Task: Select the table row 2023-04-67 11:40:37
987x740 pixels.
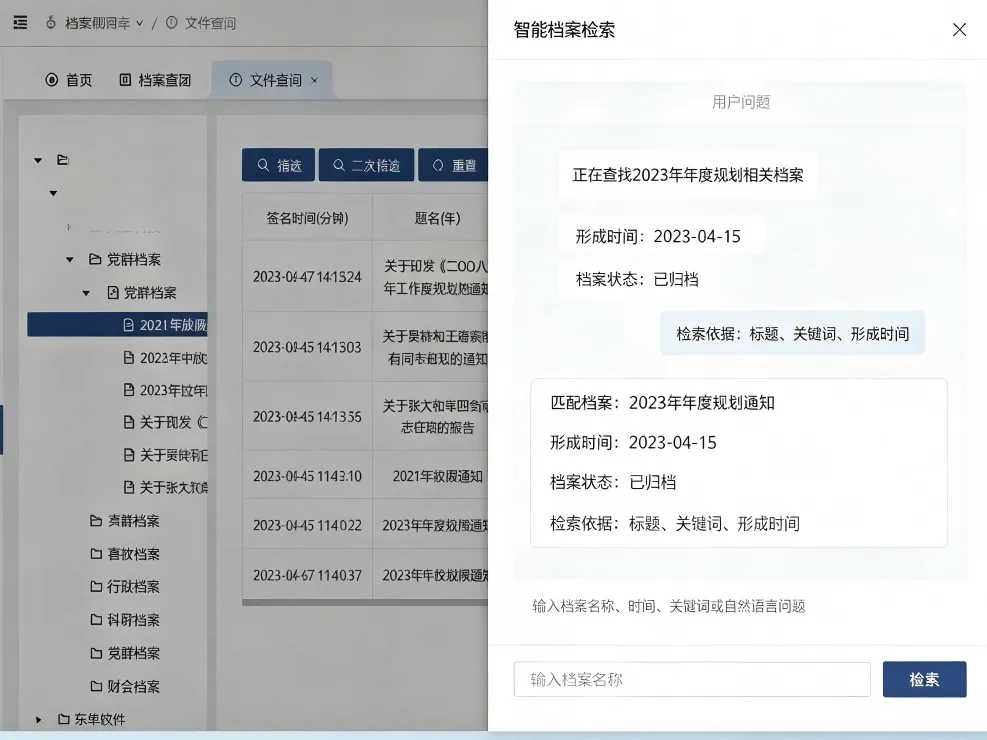Action: (365, 575)
